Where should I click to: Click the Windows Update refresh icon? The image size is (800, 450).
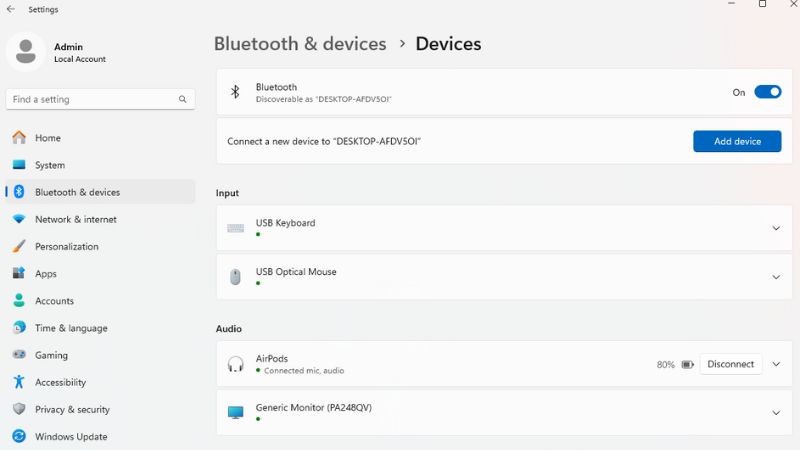[x=19, y=436]
